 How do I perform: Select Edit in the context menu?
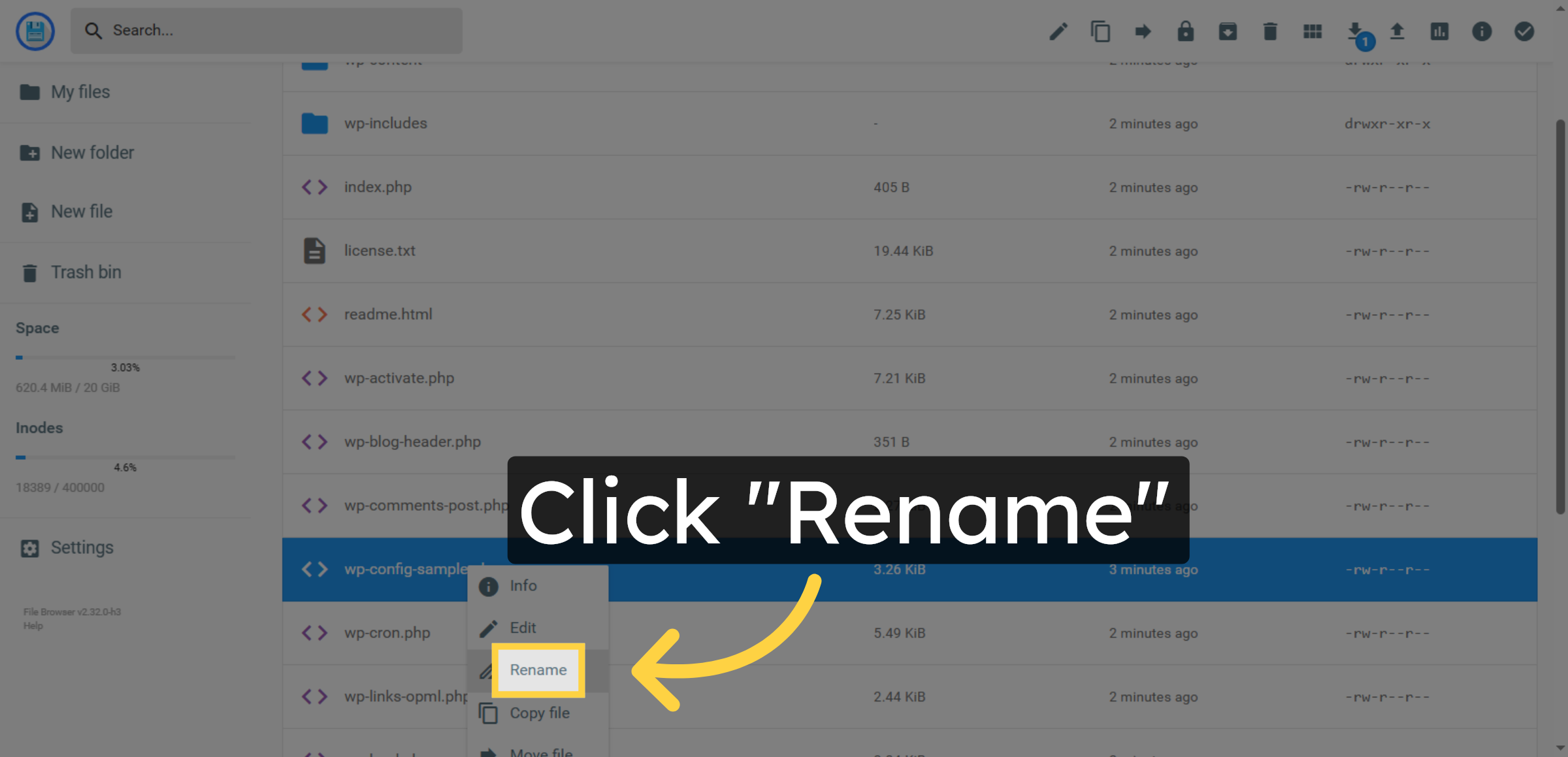(x=523, y=627)
